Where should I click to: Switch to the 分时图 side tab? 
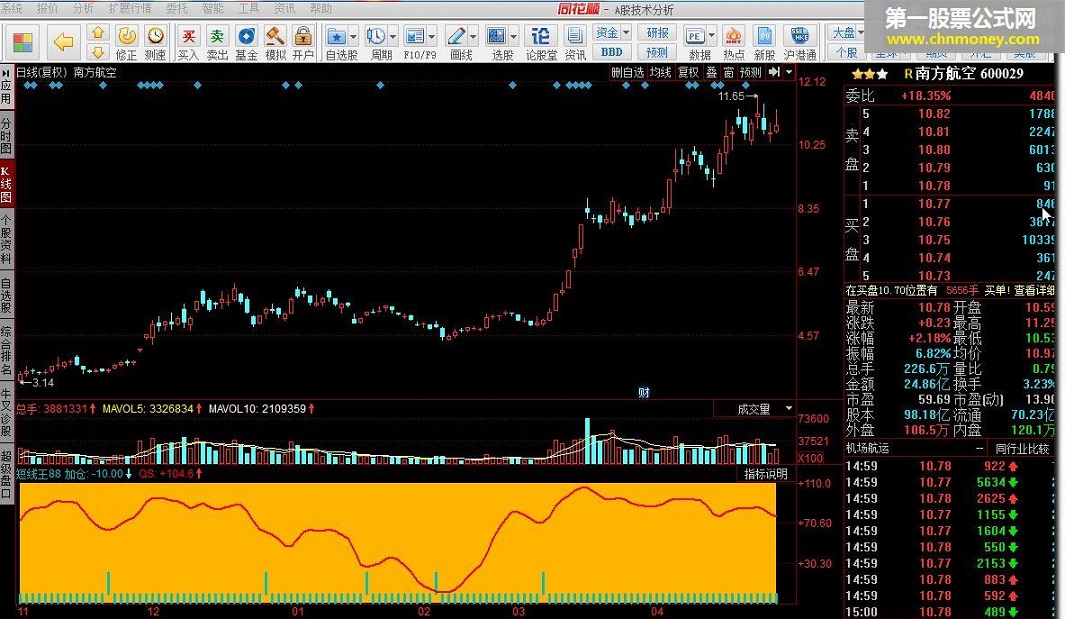[6, 135]
